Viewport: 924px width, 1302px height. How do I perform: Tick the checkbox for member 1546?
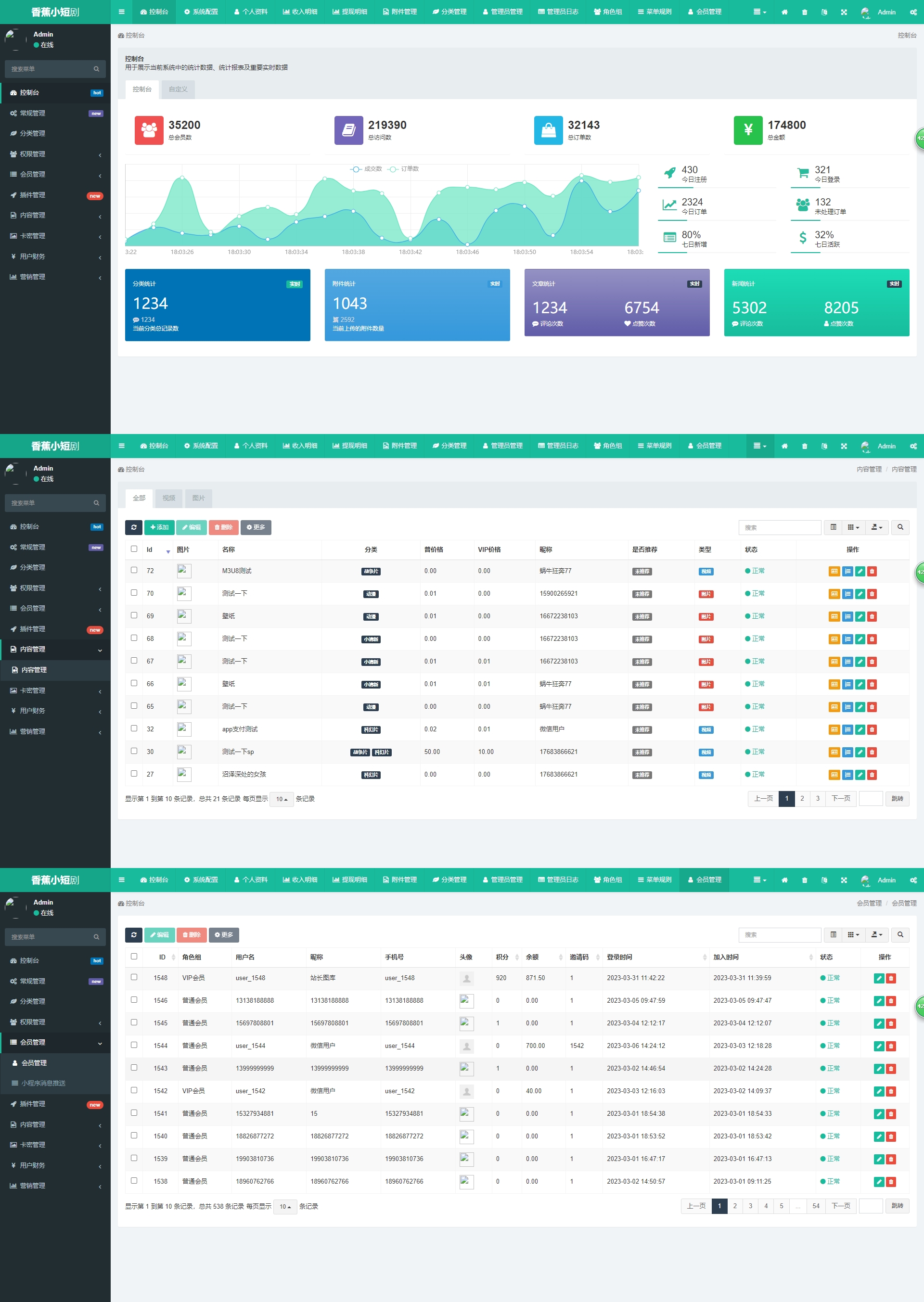point(134,999)
